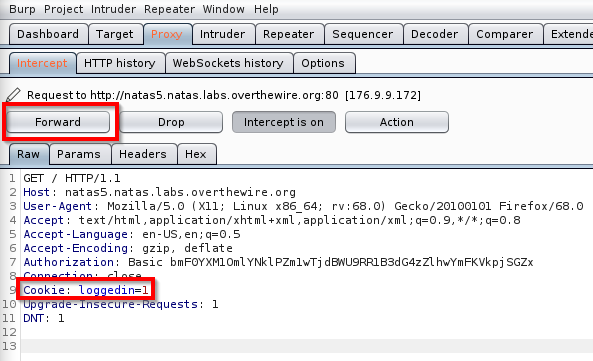Open the Burp menu

pos(22,9)
